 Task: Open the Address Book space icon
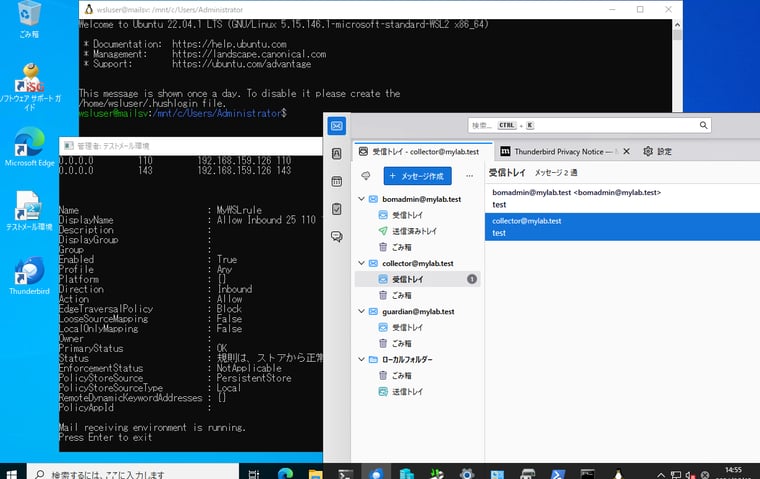click(x=336, y=154)
